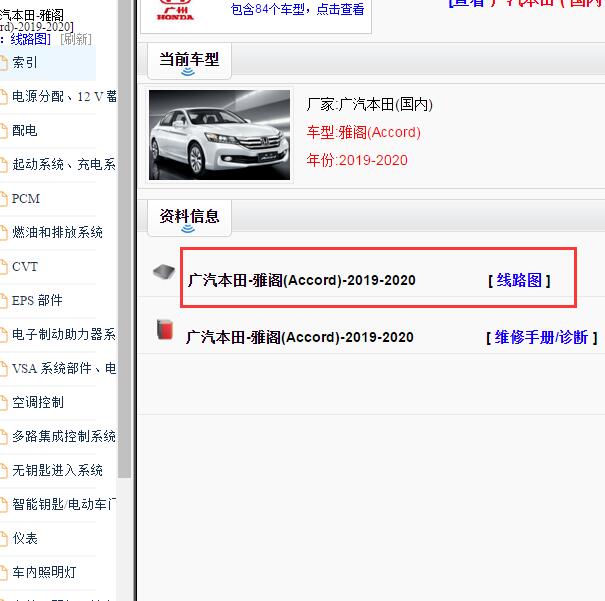Click the 车型:雅阁(Accord) text
605x601 pixels.
coord(363,133)
